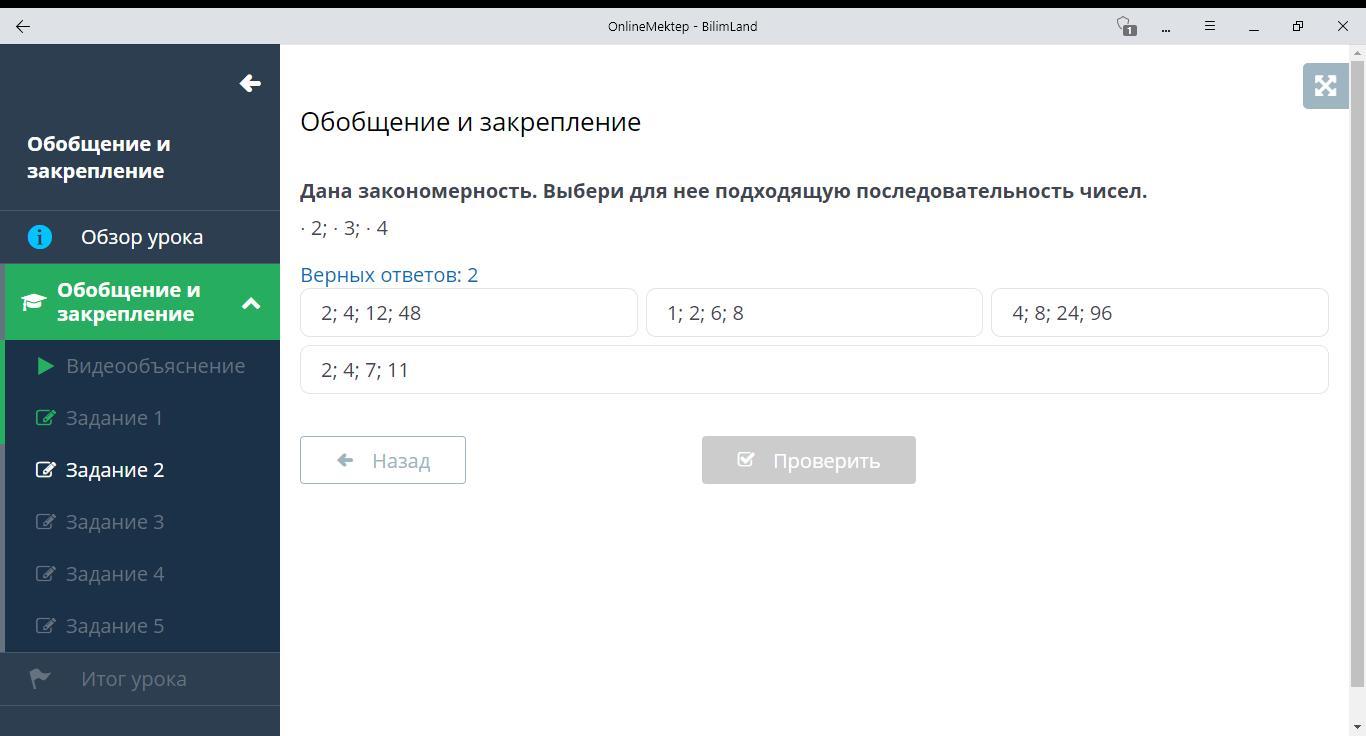Click the info icon beside Обзор урока
This screenshot has height=736, width=1366.
click(x=39, y=237)
